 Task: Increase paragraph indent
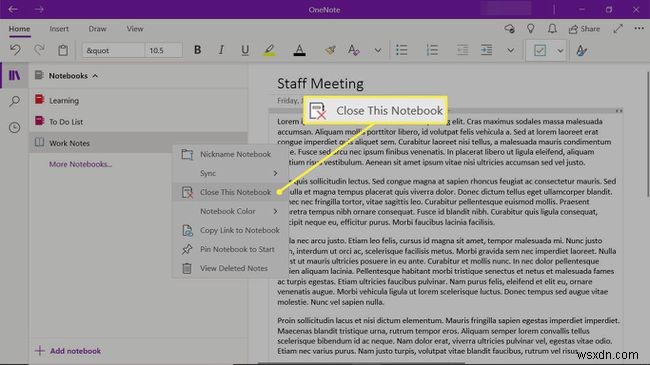[486, 50]
